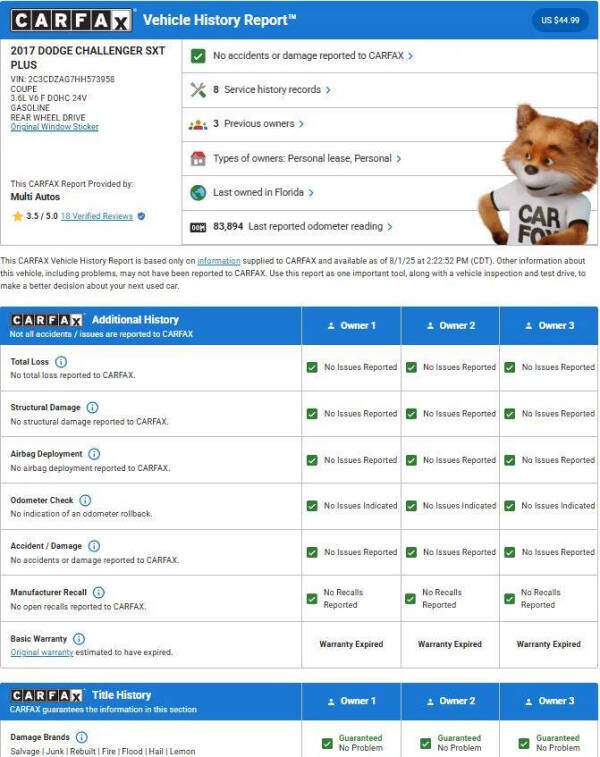Open the Airbag Deployment info icon

(94, 453)
